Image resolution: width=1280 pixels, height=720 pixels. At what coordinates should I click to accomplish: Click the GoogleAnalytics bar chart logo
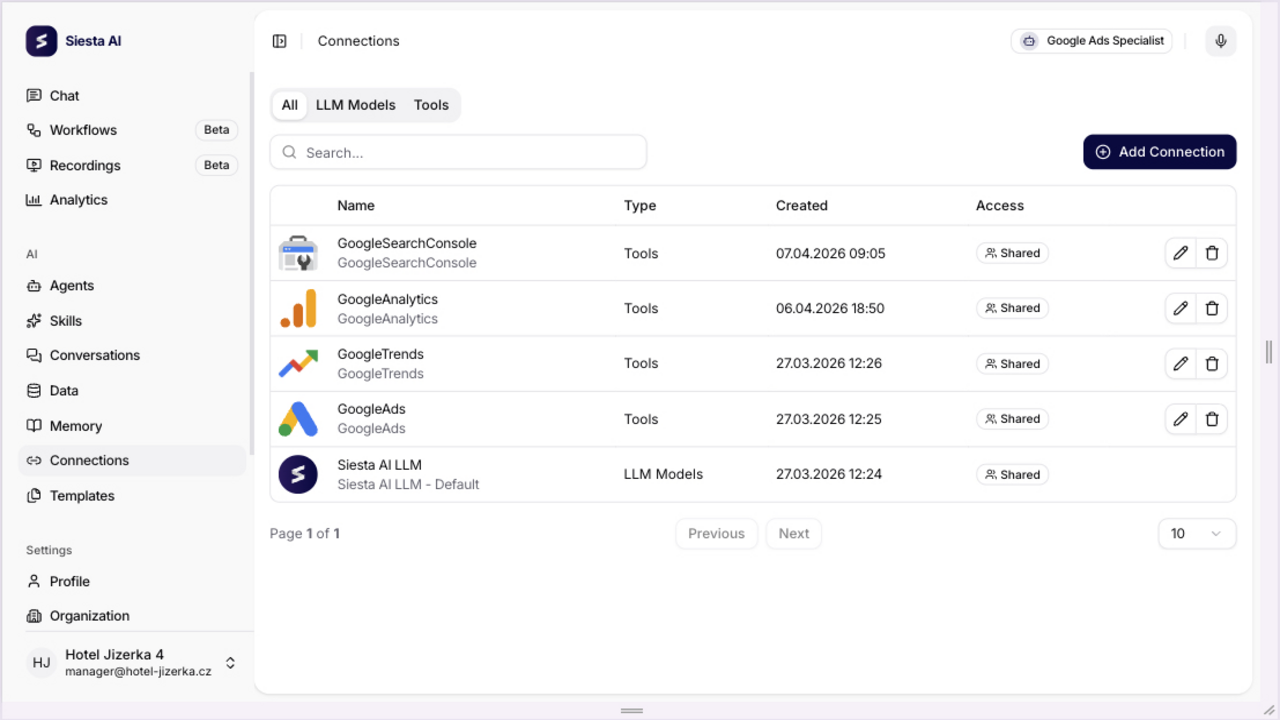coord(298,308)
